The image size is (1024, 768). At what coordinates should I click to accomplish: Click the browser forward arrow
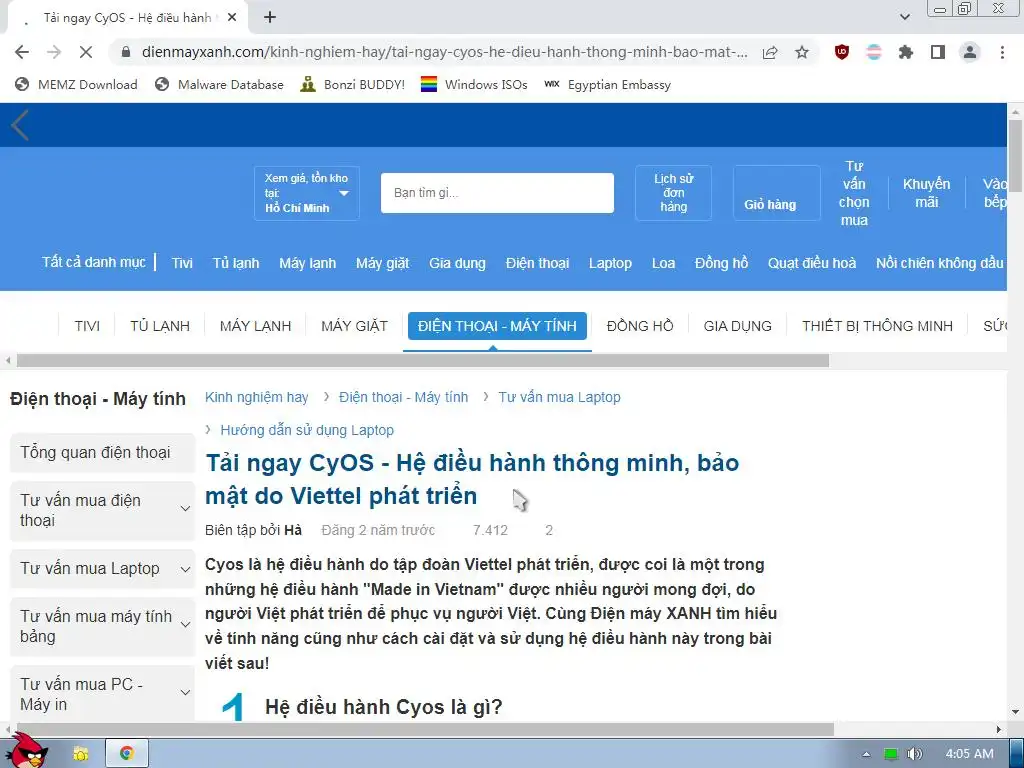pyautogui.click(x=54, y=52)
